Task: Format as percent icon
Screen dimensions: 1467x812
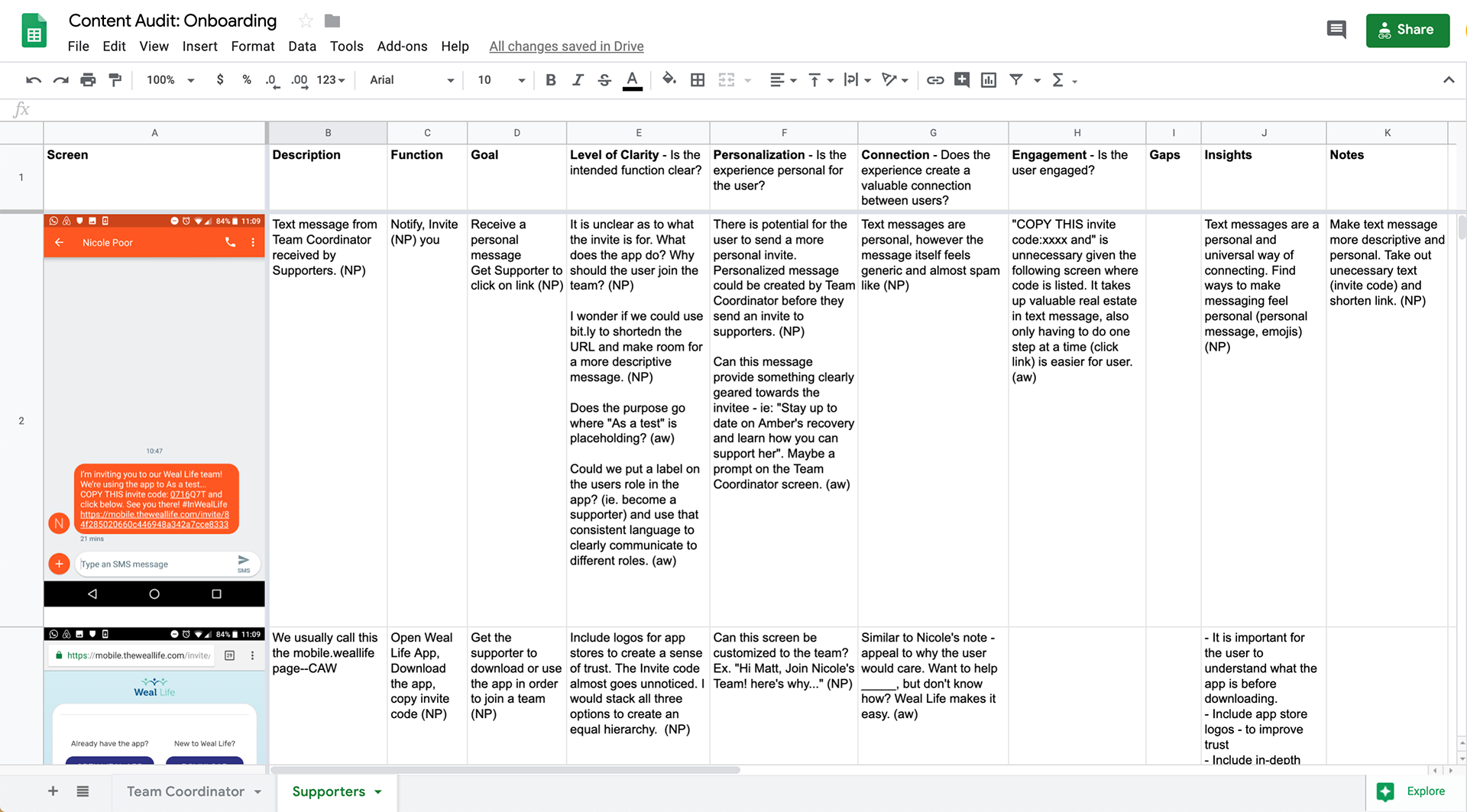Action: click(247, 79)
